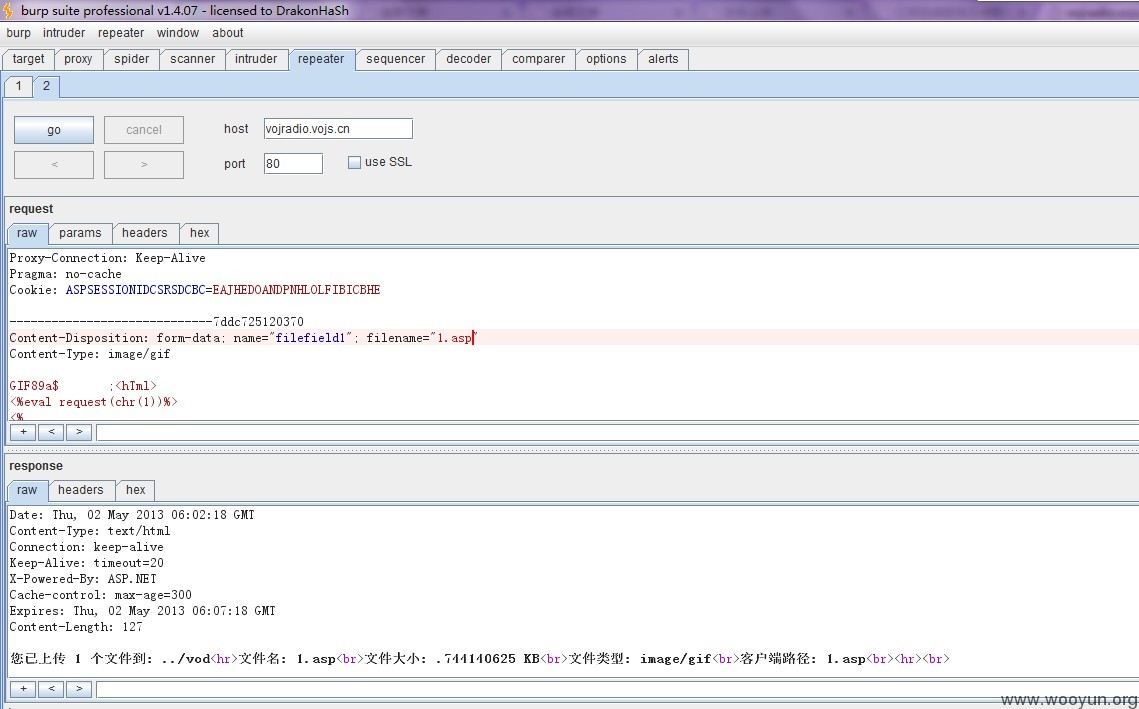Switch to the proxy tab
The height and width of the screenshot is (709, 1139).
point(78,60)
